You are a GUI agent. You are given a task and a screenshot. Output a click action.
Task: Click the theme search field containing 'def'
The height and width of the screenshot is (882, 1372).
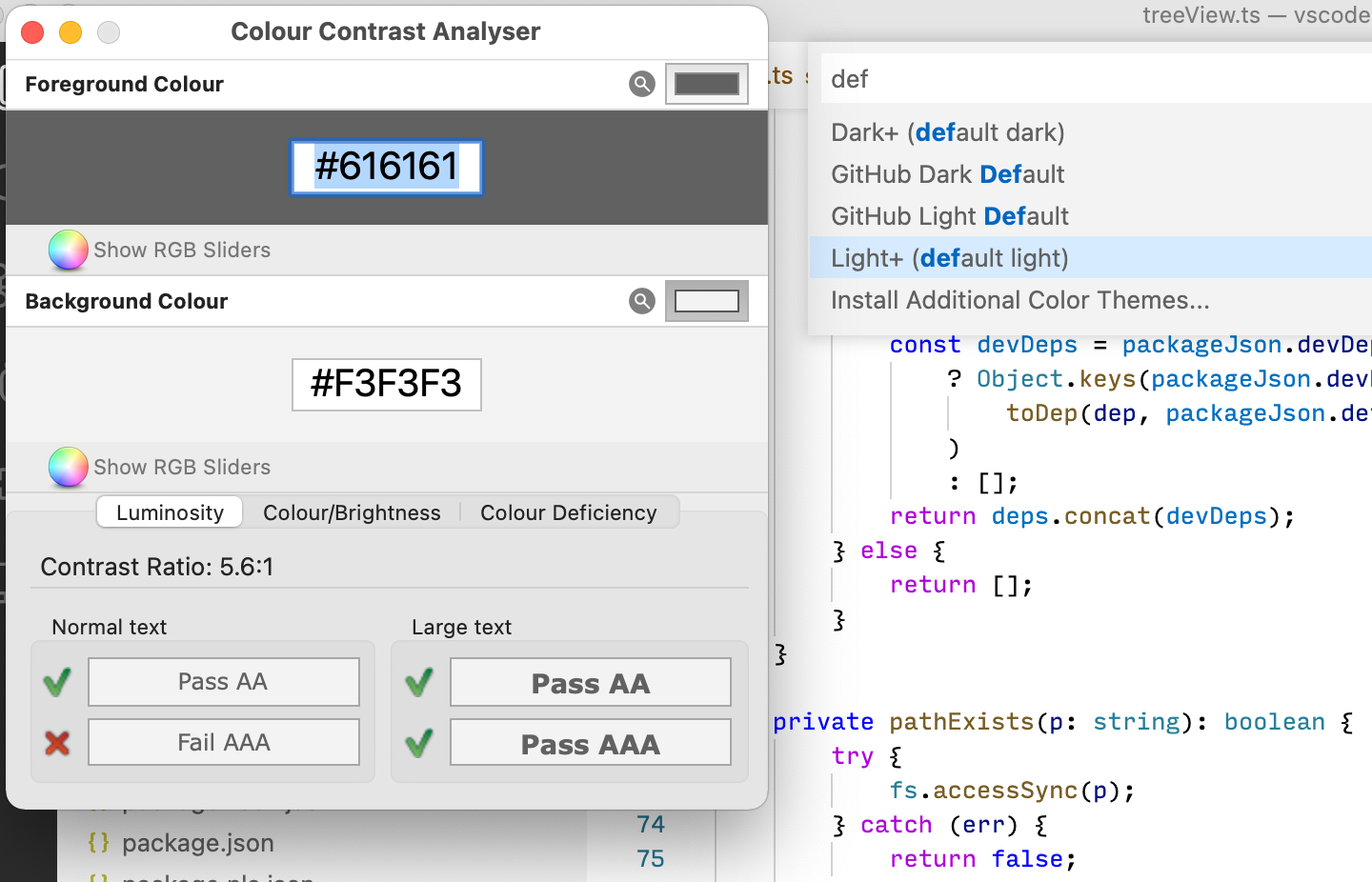[x=1096, y=78]
